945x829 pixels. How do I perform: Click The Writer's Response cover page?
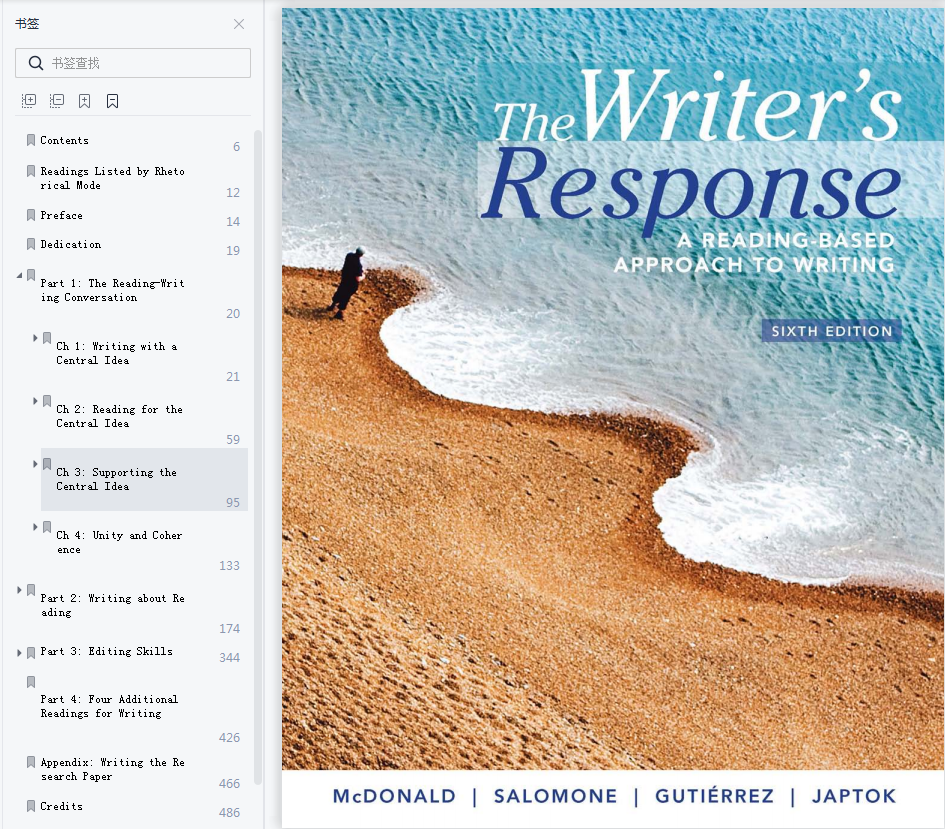pos(613,418)
